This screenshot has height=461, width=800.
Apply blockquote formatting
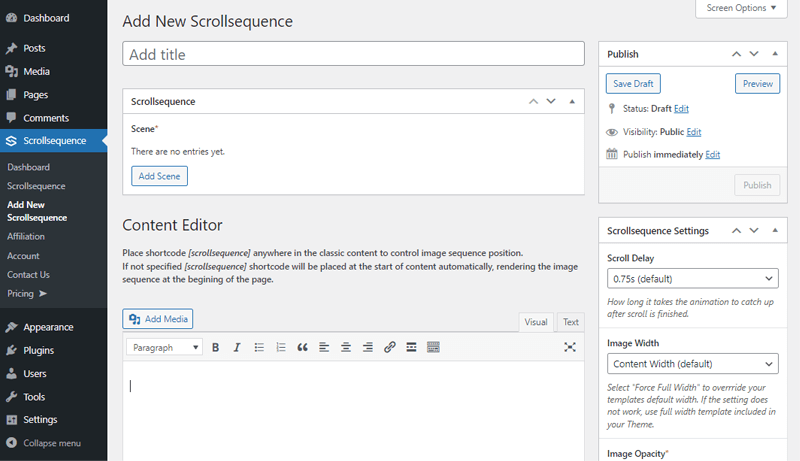coord(303,347)
